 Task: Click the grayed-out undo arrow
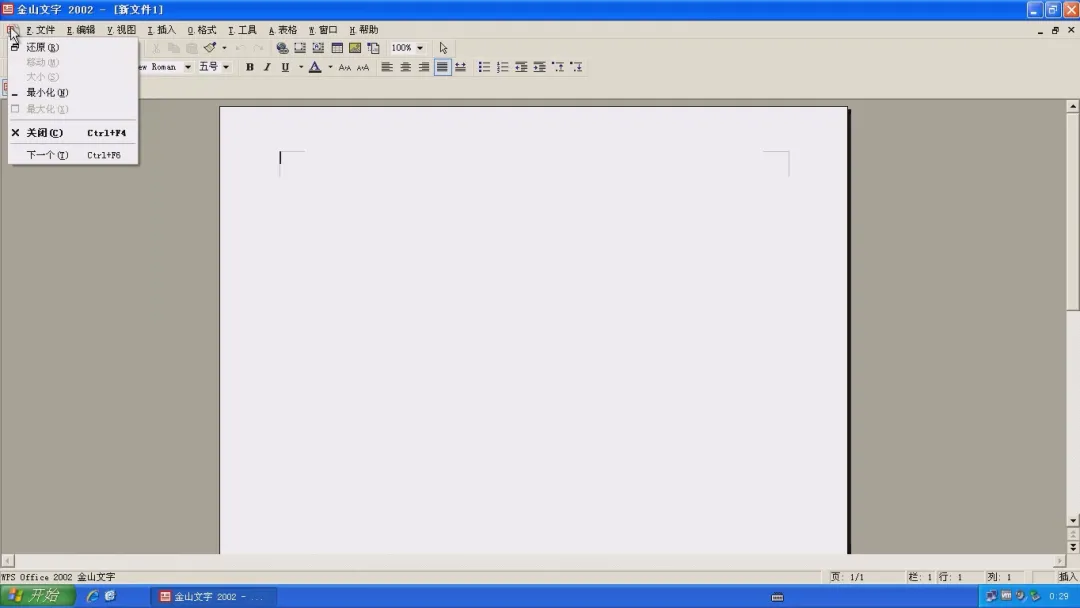coord(240,48)
